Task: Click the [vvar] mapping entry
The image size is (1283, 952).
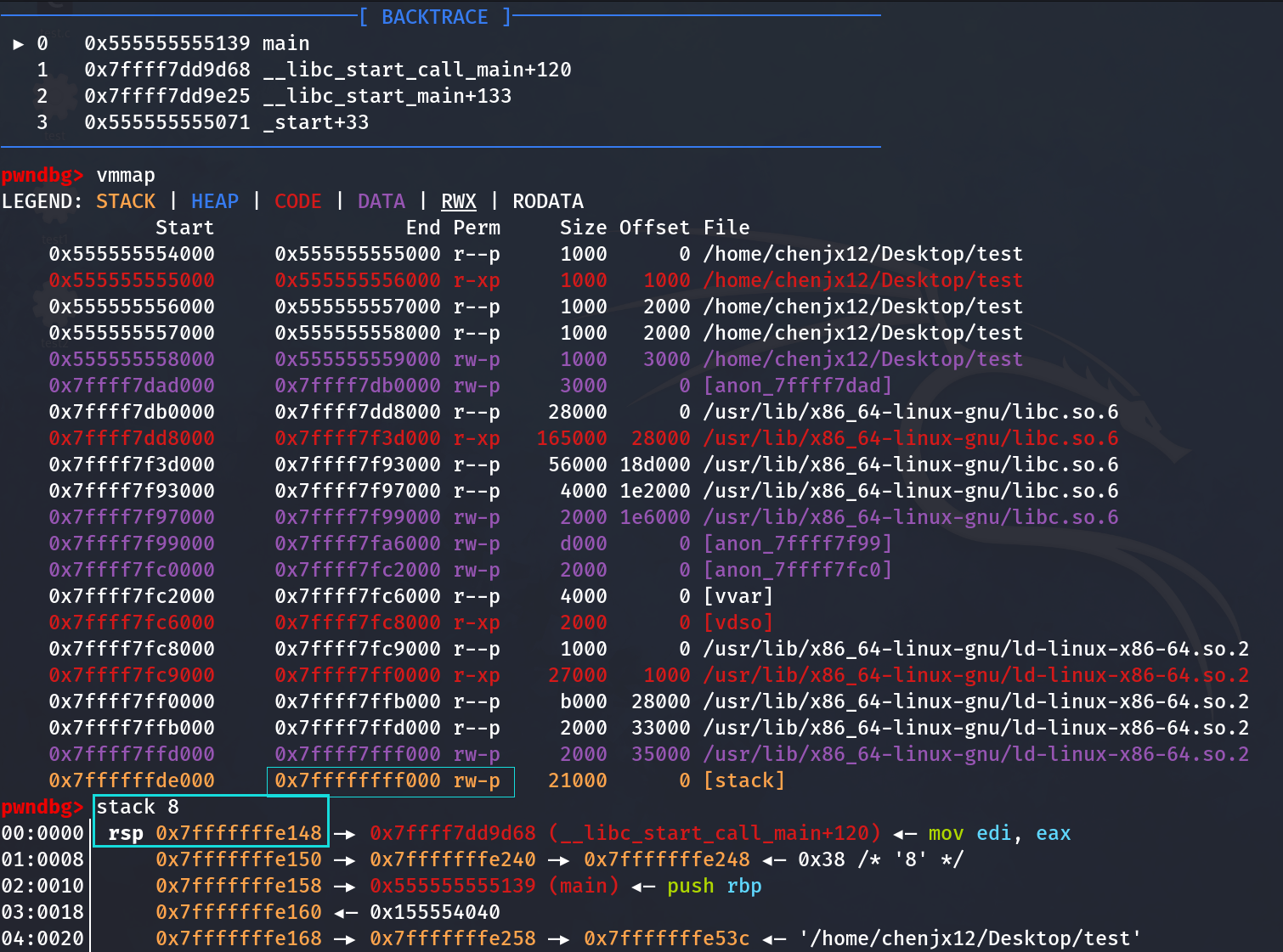Action: 738,596
